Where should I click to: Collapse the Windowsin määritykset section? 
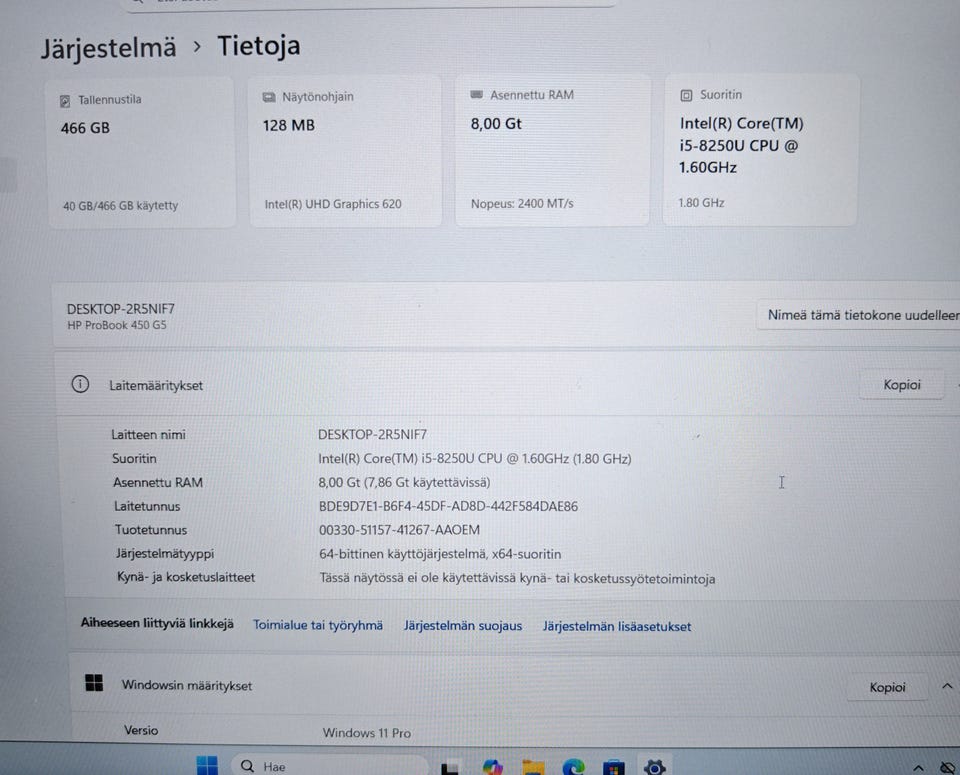(x=947, y=686)
